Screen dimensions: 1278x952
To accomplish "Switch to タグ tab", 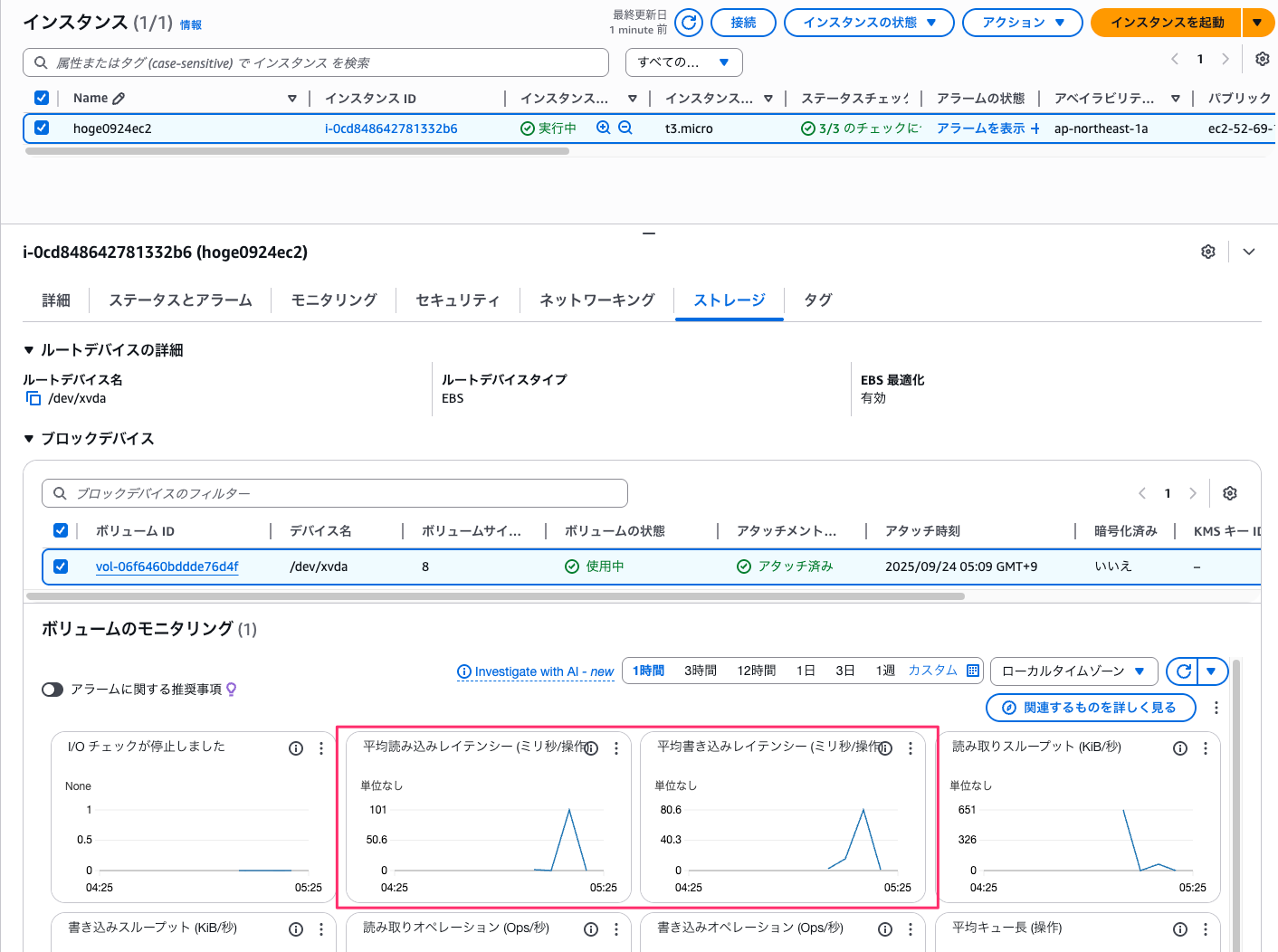I will tap(818, 300).
